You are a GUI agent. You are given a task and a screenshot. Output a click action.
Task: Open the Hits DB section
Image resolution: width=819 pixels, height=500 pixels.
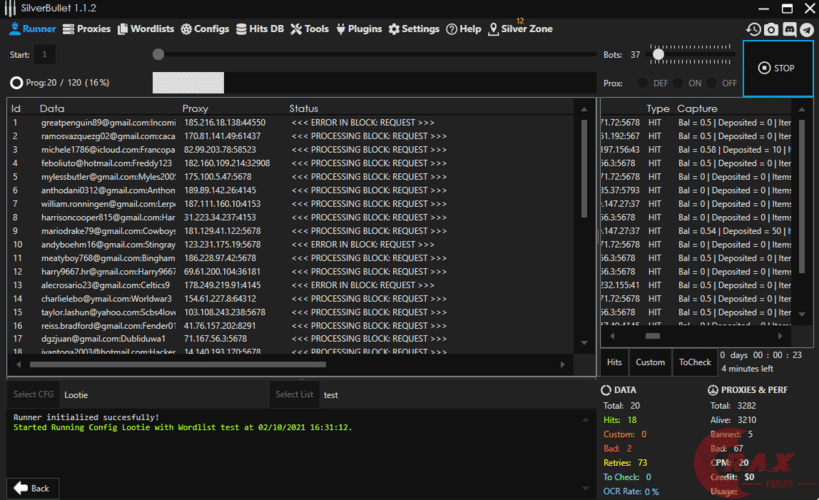pyautogui.click(x=260, y=29)
